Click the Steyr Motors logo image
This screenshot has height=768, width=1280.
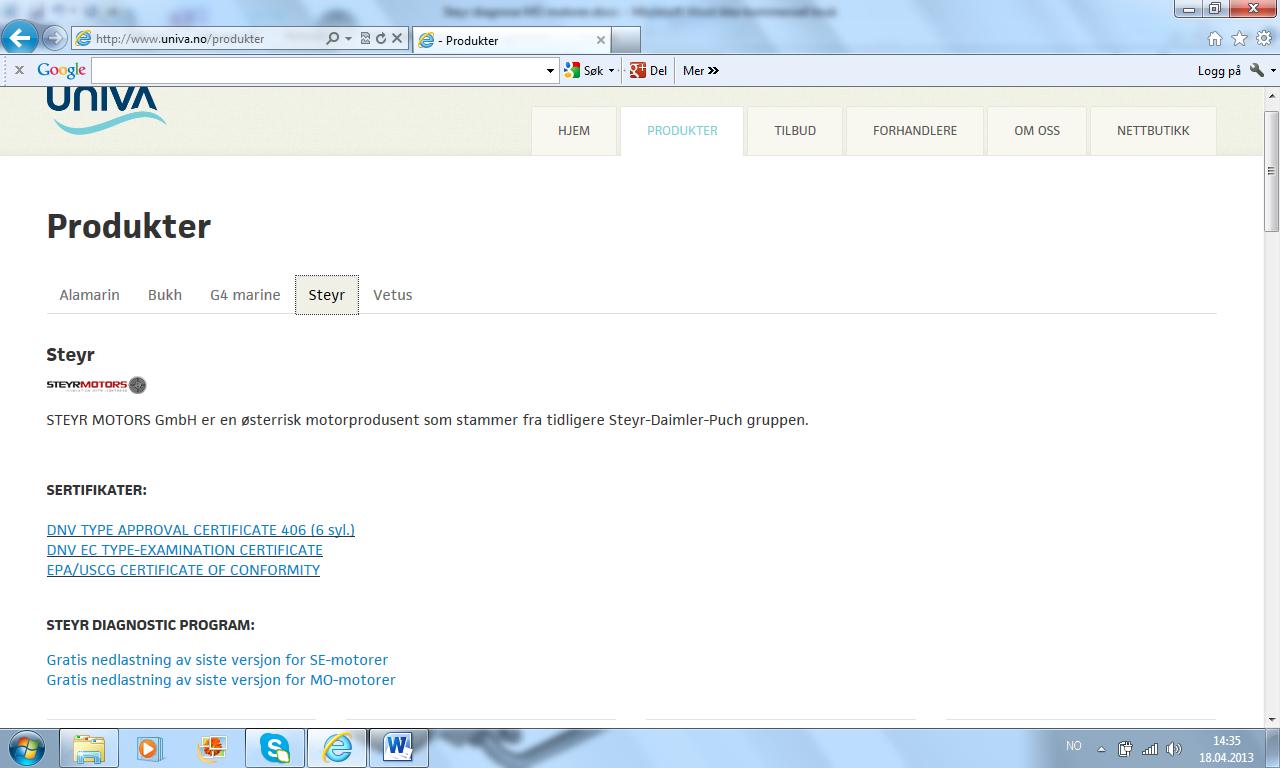click(96, 385)
